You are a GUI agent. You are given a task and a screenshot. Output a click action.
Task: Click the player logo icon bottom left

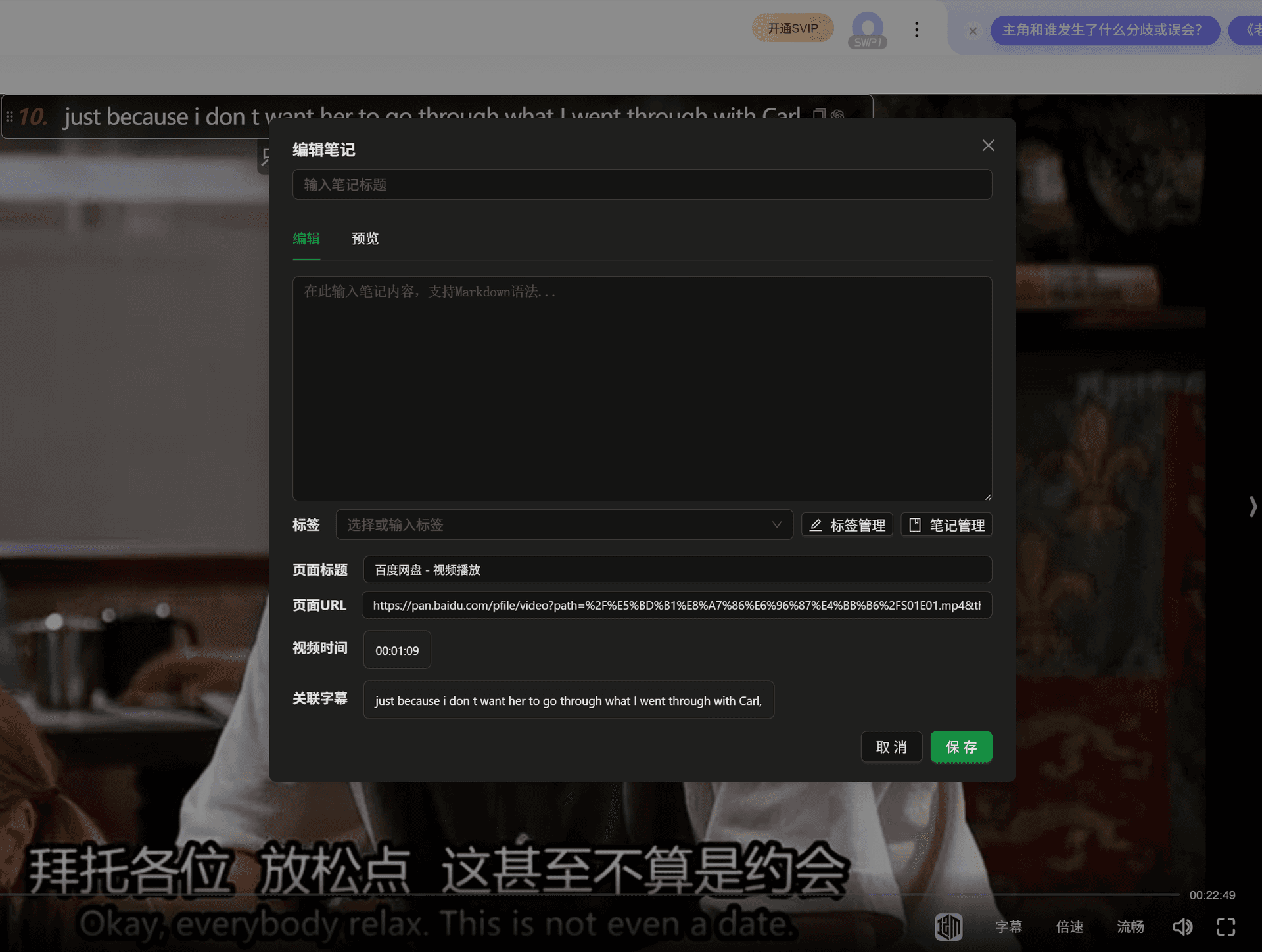[x=948, y=927]
